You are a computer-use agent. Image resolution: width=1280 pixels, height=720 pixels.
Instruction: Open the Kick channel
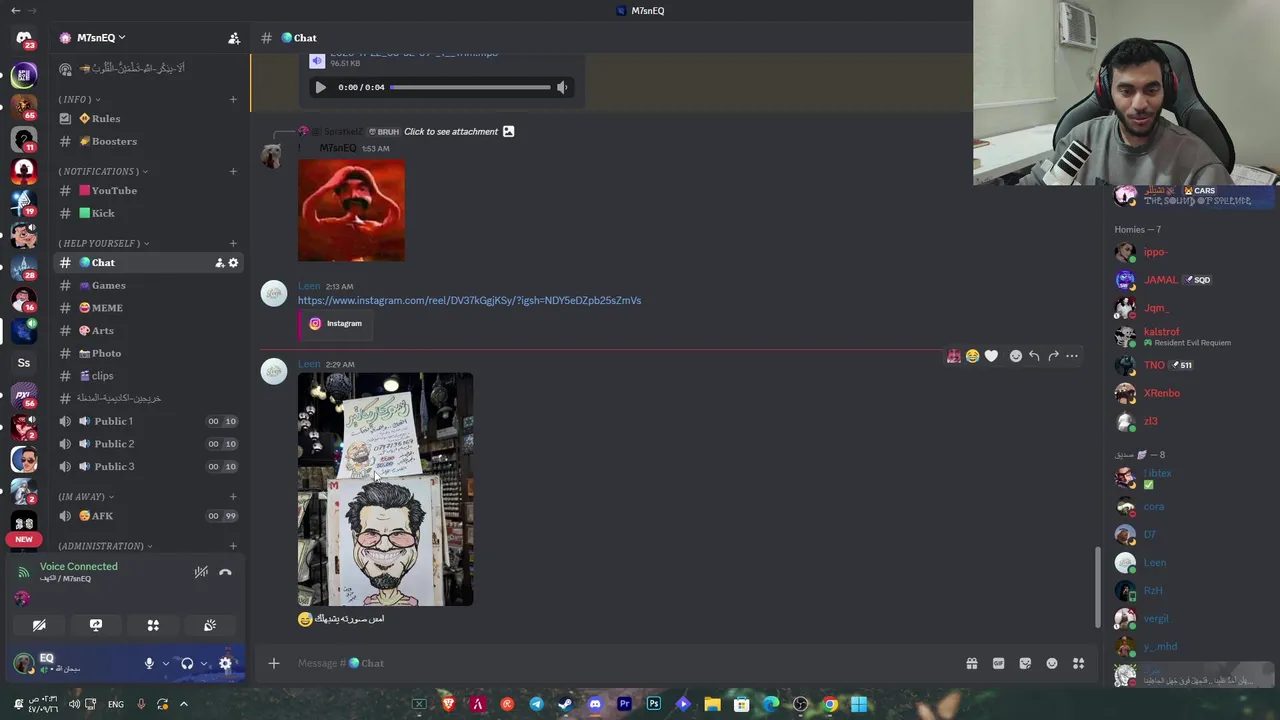pyautogui.click(x=148, y=213)
